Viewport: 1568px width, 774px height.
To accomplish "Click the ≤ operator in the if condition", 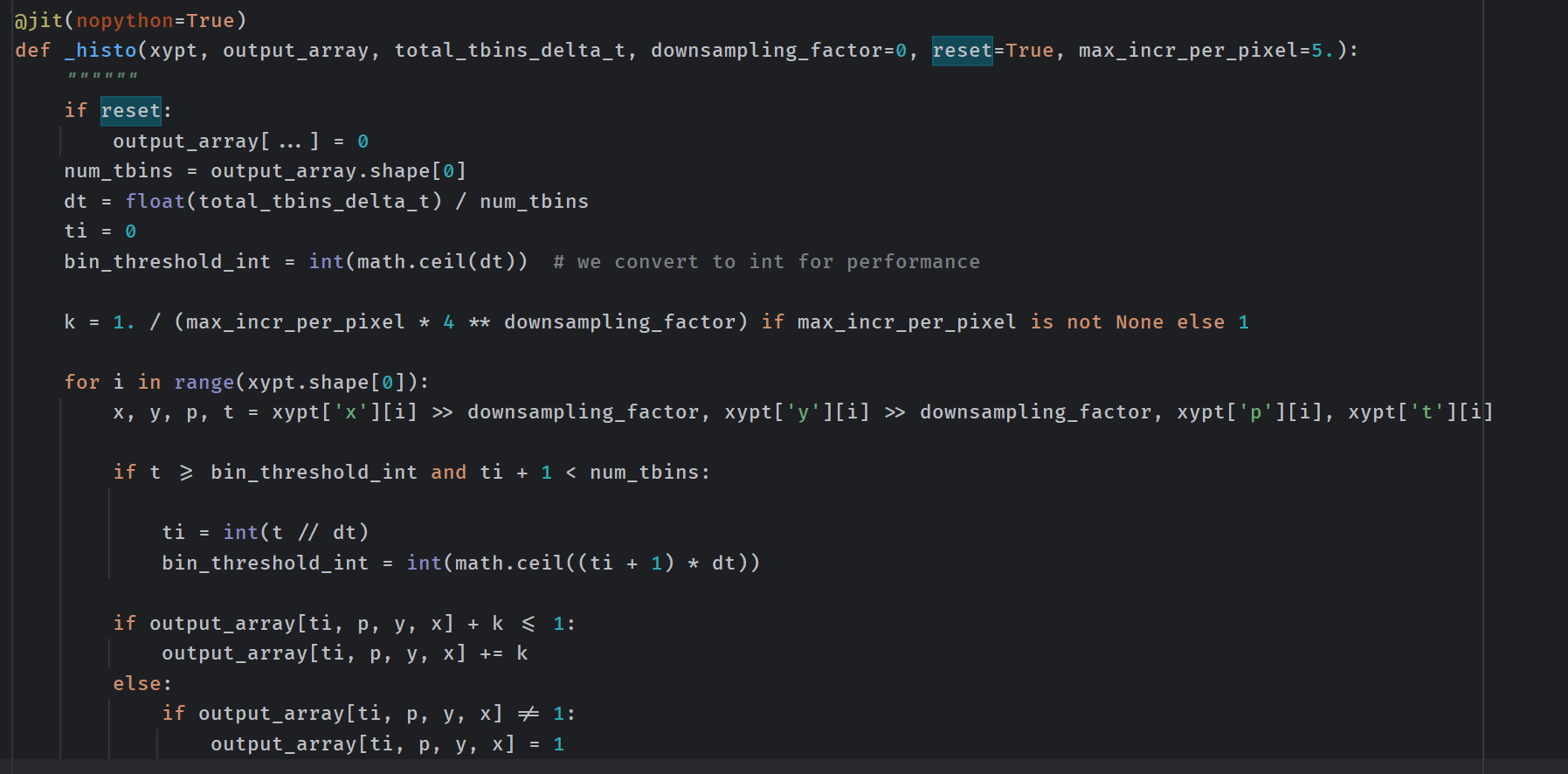I will pyautogui.click(x=528, y=624).
